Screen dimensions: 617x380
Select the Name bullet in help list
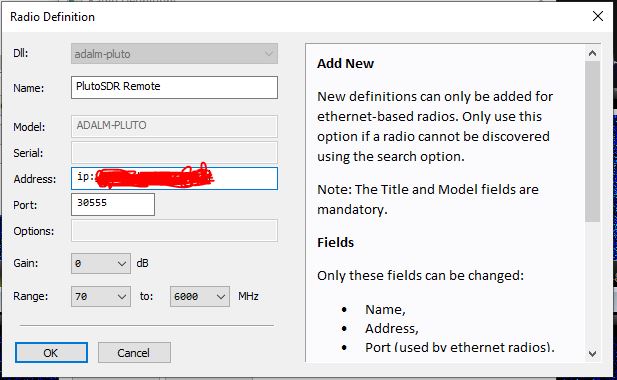[385, 310]
